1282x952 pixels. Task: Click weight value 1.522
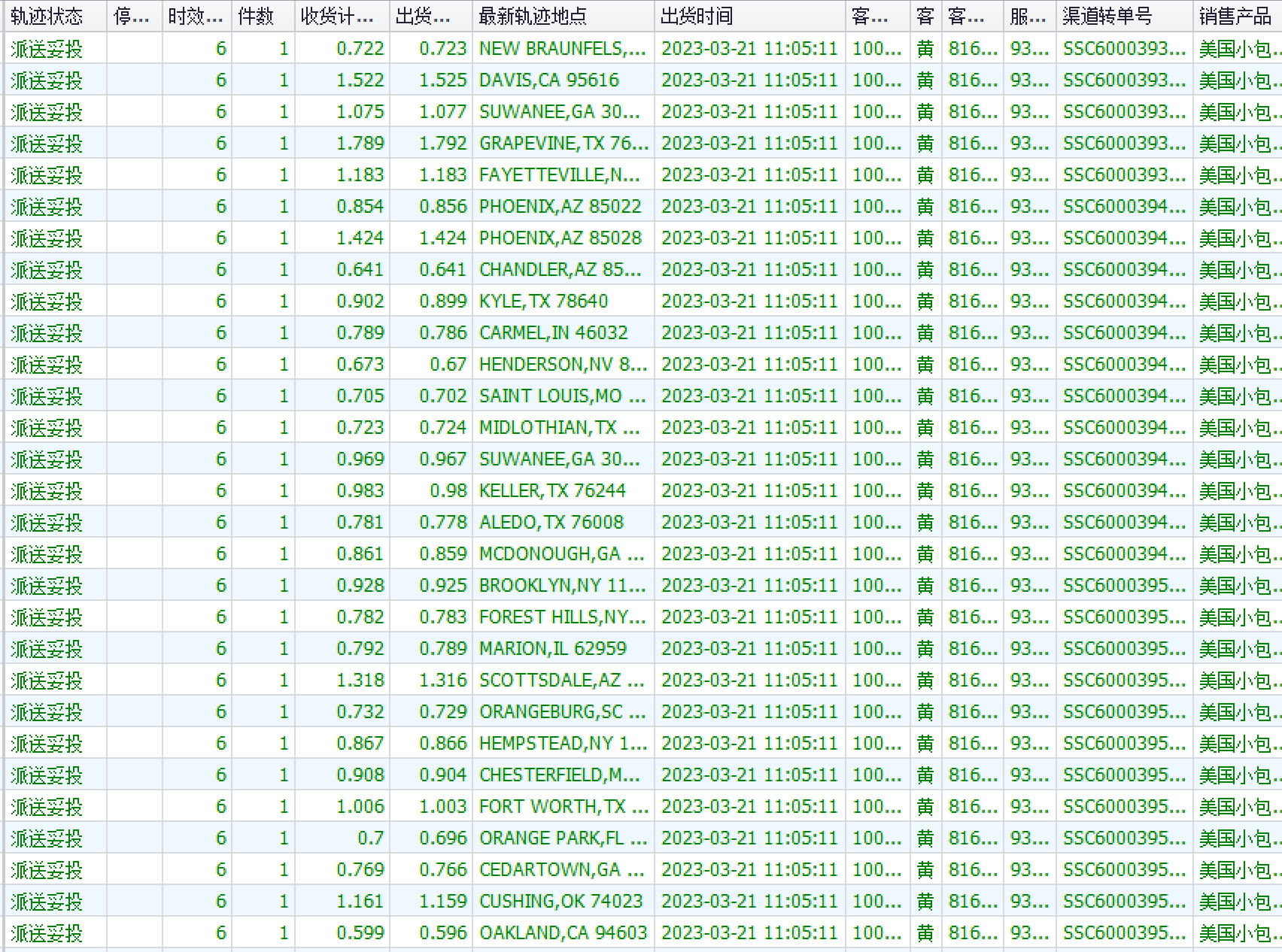(360, 80)
